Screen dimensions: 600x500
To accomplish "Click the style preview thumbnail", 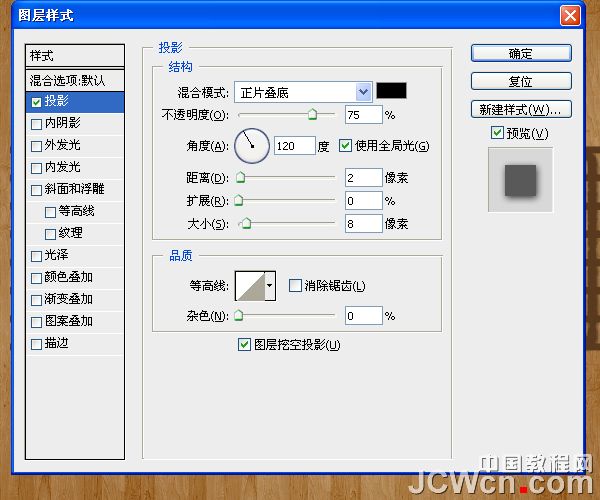I will (x=520, y=180).
